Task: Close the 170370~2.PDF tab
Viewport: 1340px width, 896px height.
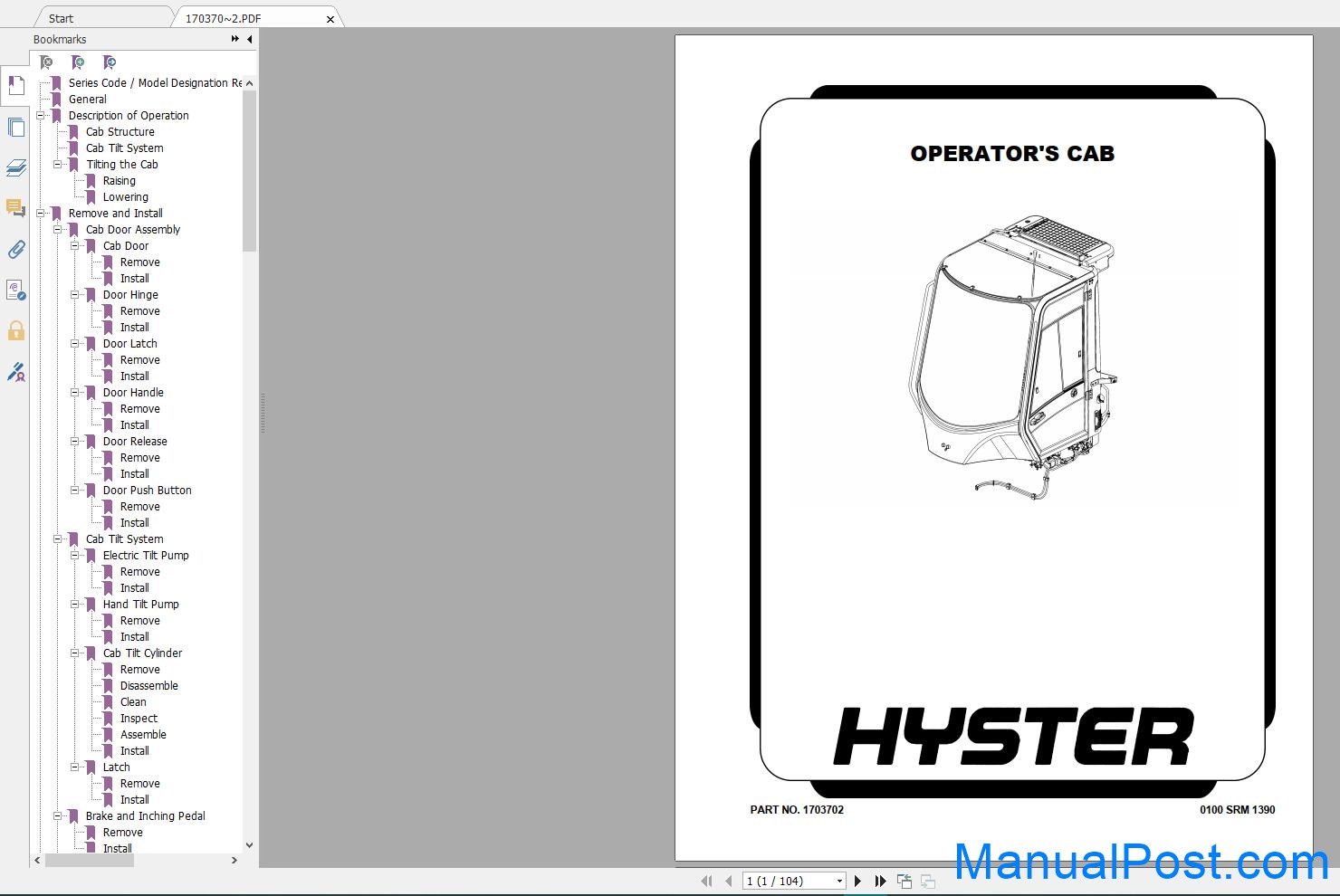Action: tap(330, 19)
